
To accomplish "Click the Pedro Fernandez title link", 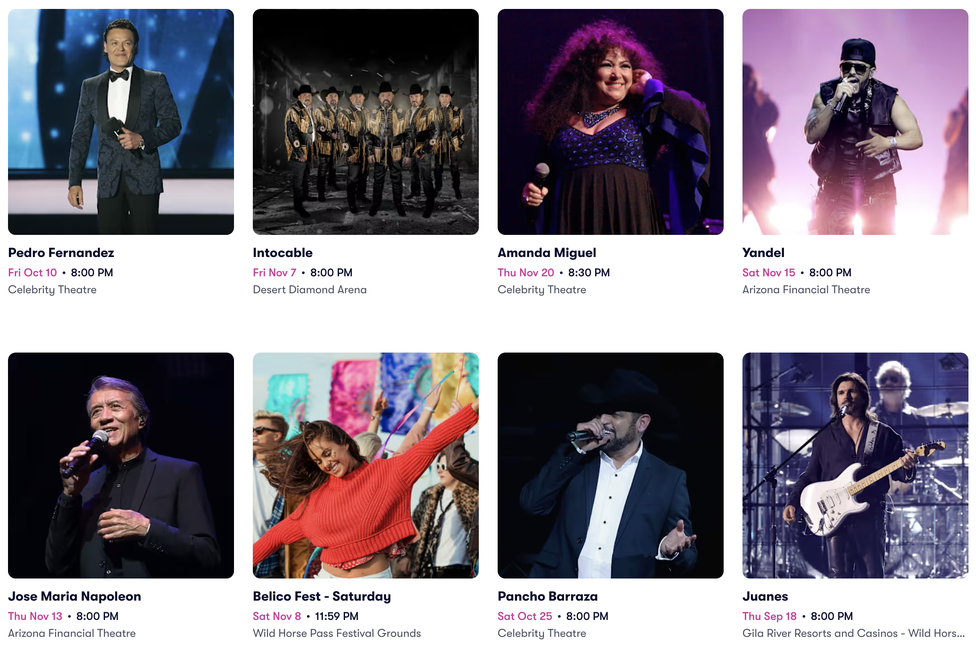I will (61, 253).
